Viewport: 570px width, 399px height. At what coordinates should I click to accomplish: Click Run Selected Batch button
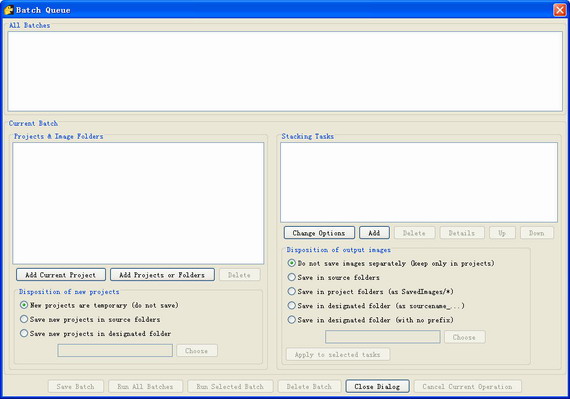(230, 386)
